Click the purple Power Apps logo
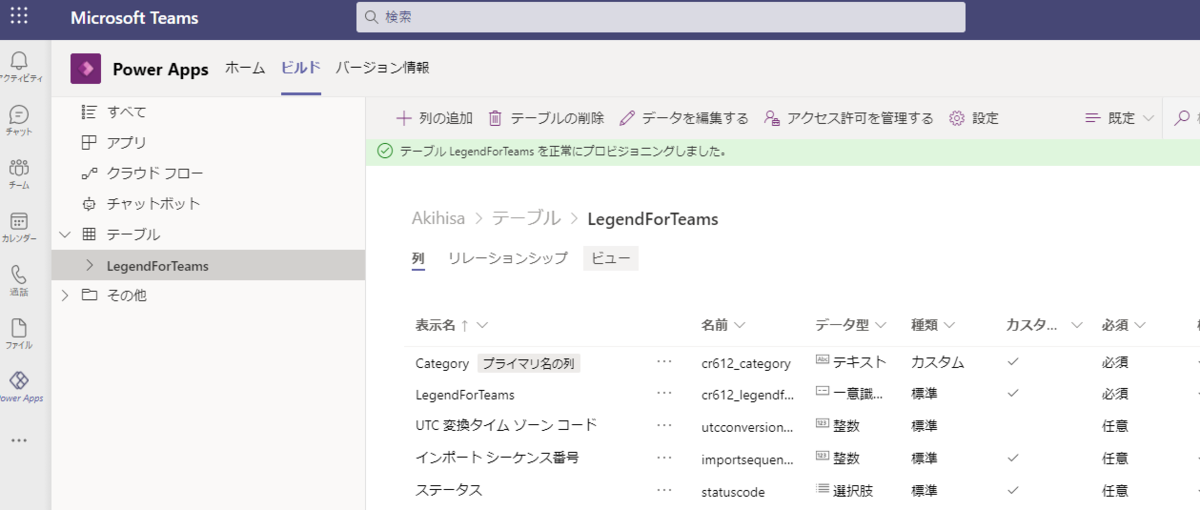 [86, 69]
